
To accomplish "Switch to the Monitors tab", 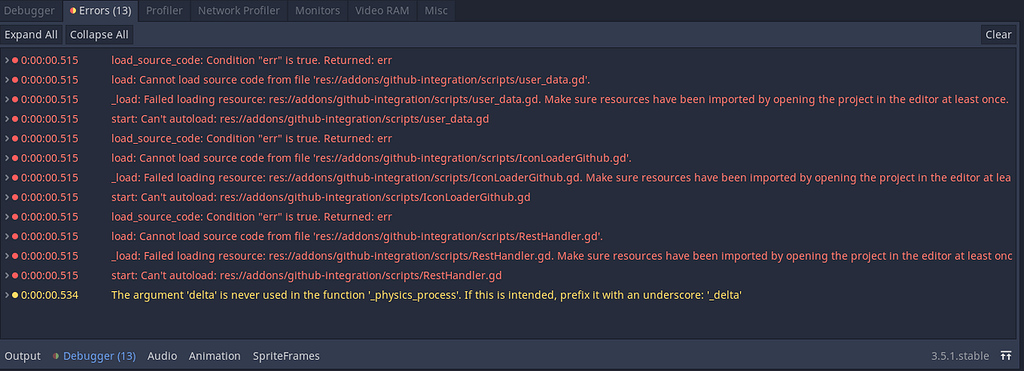I will click(x=317, y=11).
